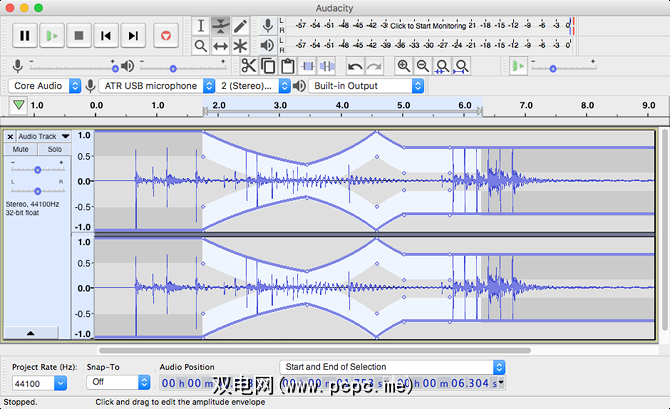Click the track gain slider knob

38,170
